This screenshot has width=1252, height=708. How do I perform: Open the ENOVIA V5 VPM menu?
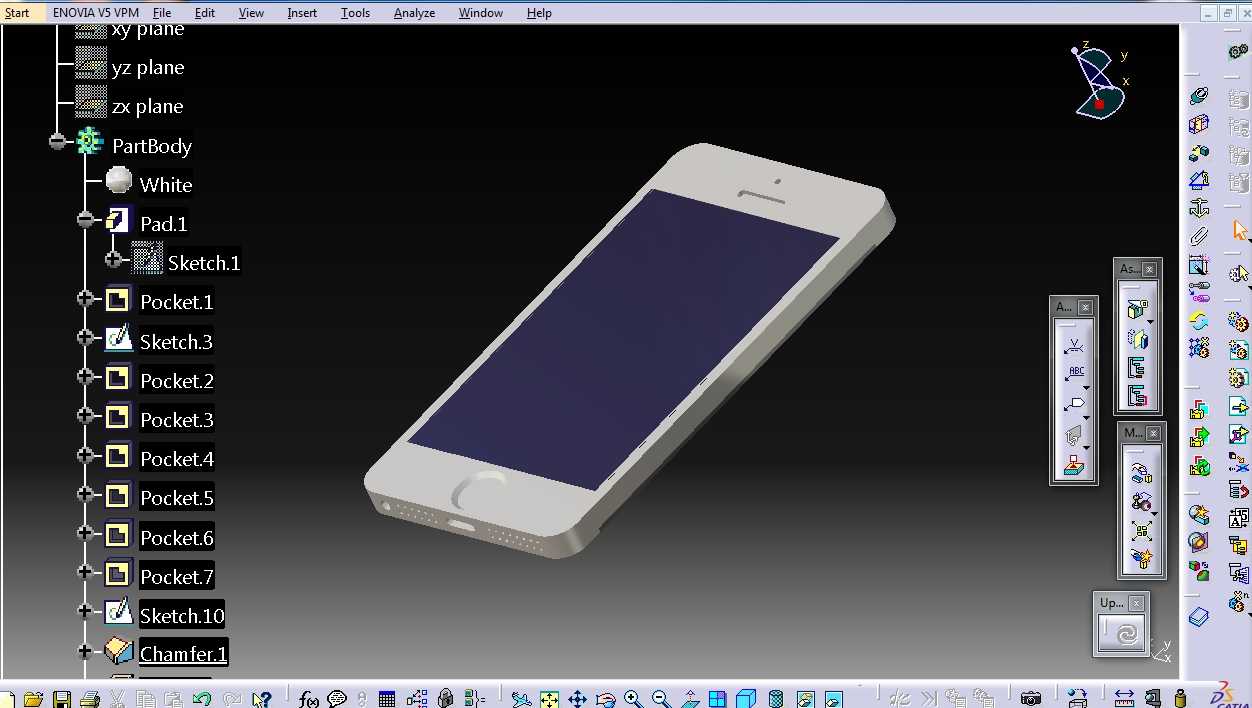[96, 13]
